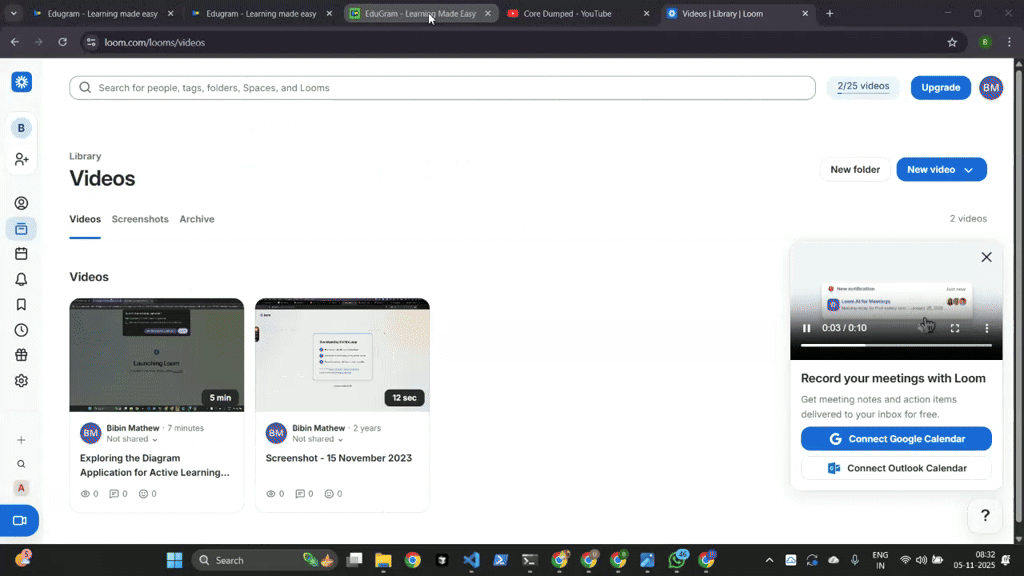The width and height of the screenshot is (1024, 576).
Task: Open promo video more options menu
Action: tap(987, 328)
